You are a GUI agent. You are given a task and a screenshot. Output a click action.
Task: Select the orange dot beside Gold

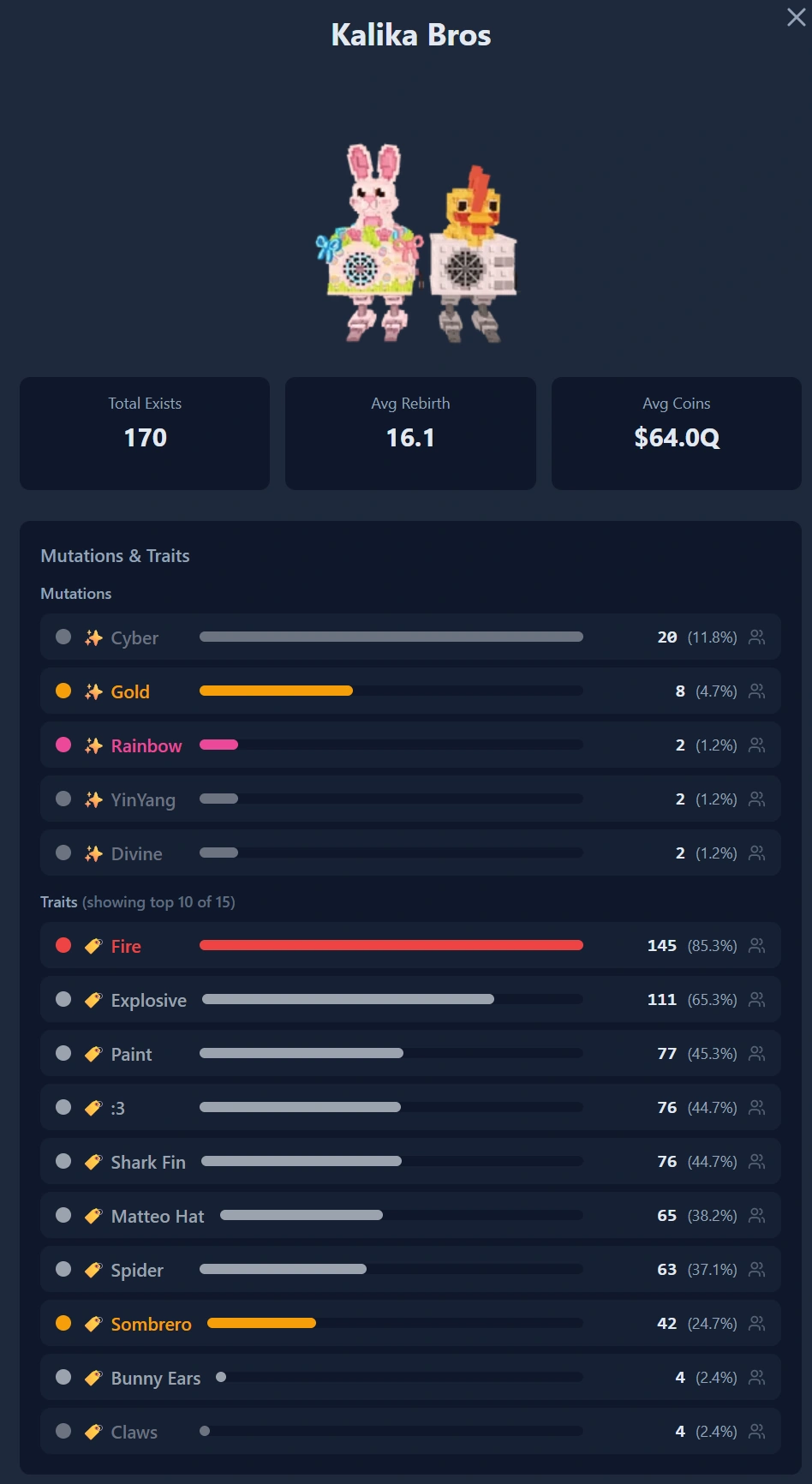pyautogui.click(x=63, y=691)
